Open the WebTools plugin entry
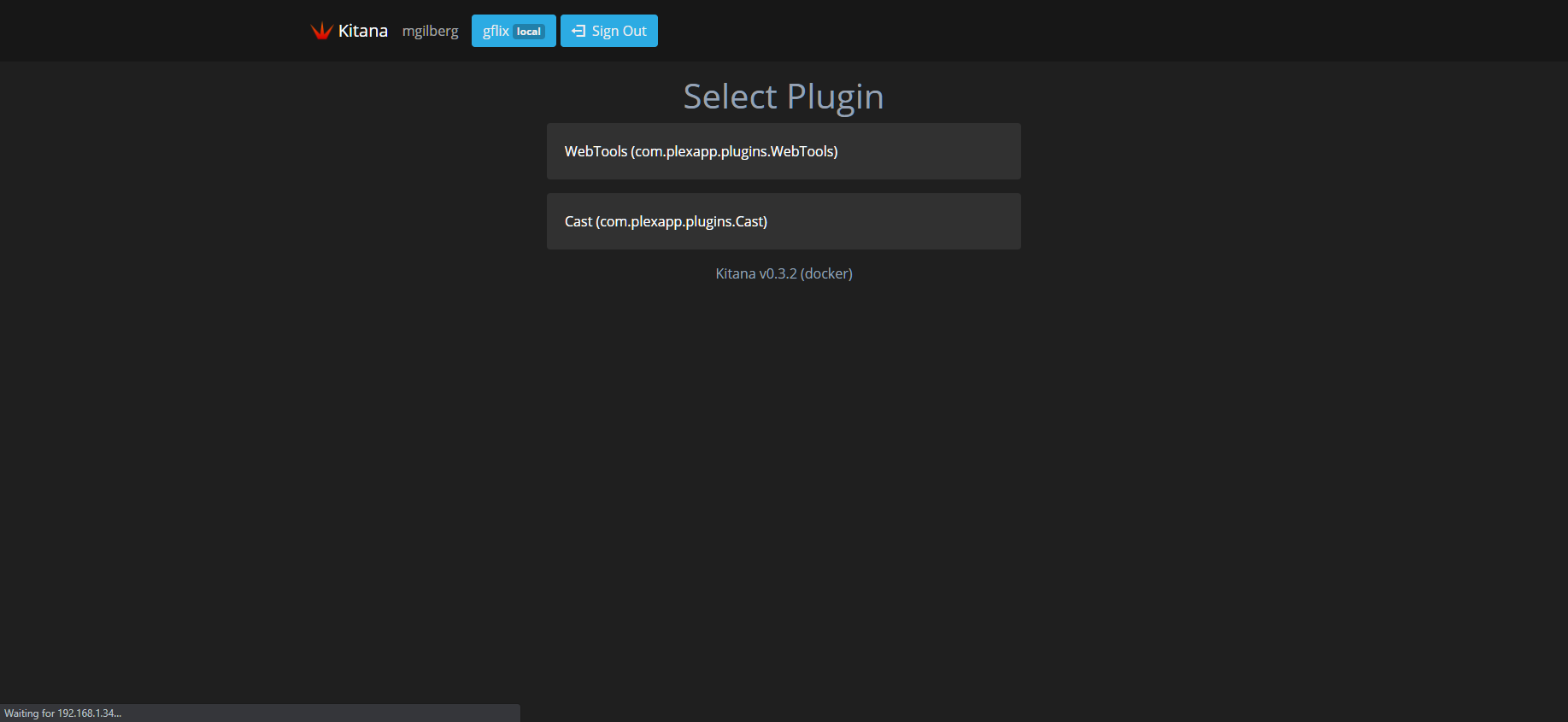The width and height of the screenshot is (1568, 722). pyautogui.click(x=783, y=151)
